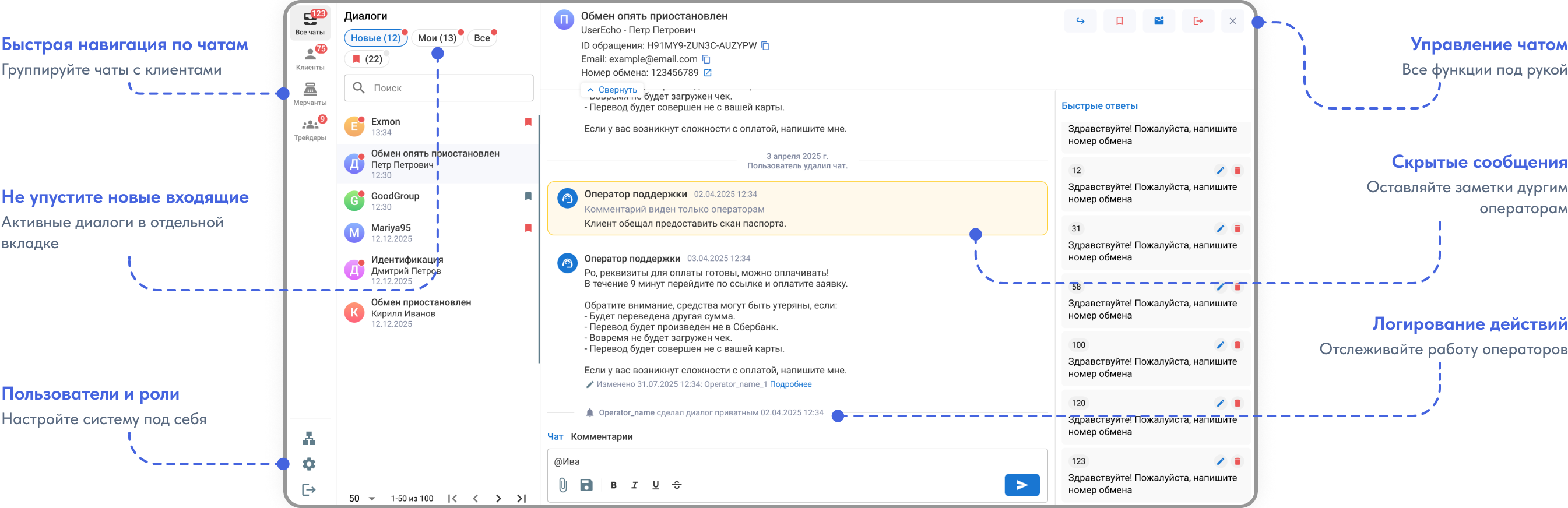Copy the email example@email.com
The height and width of the screenshot is (508, 1568).
[706, 59]
